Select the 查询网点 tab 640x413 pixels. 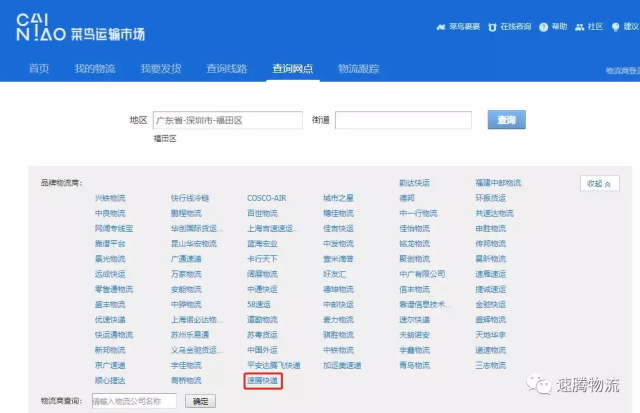293,69
